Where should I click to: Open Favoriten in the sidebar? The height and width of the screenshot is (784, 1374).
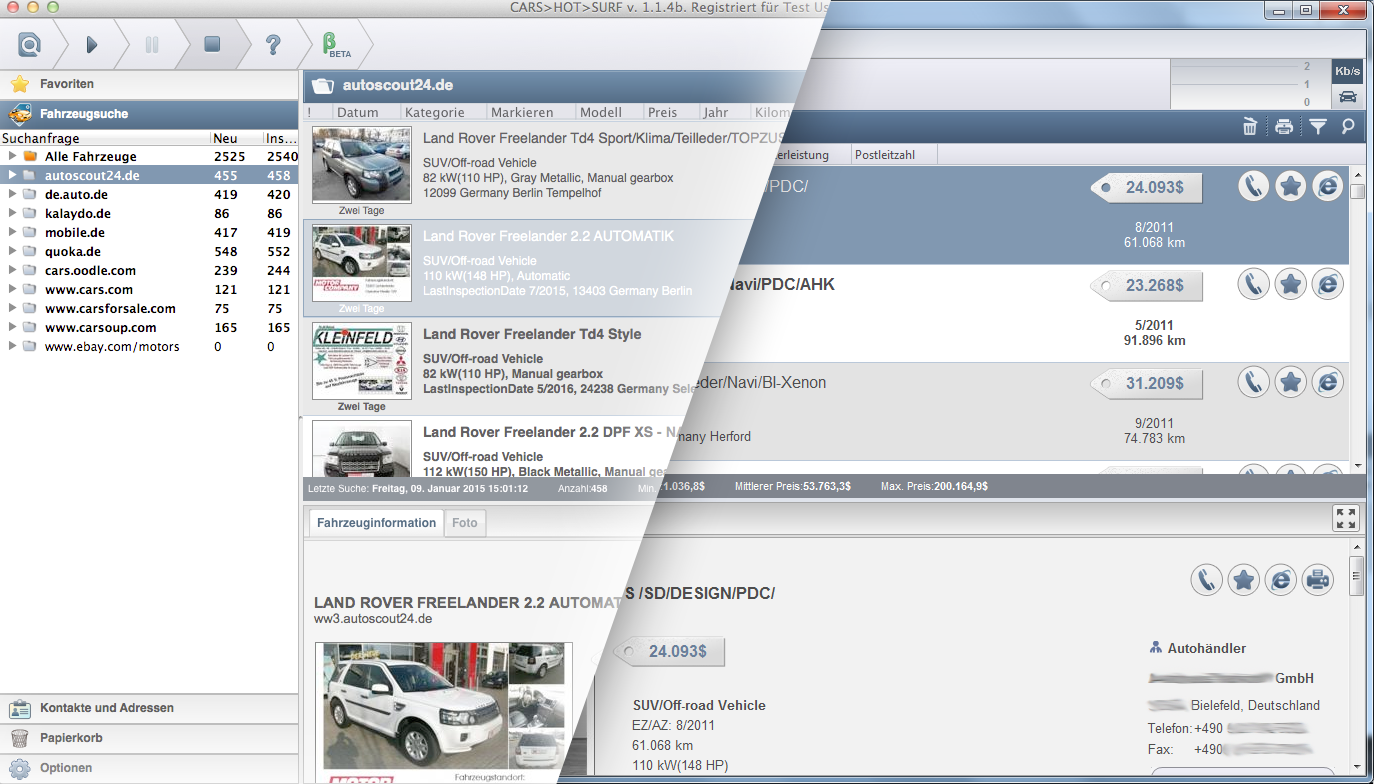(149, 84)
